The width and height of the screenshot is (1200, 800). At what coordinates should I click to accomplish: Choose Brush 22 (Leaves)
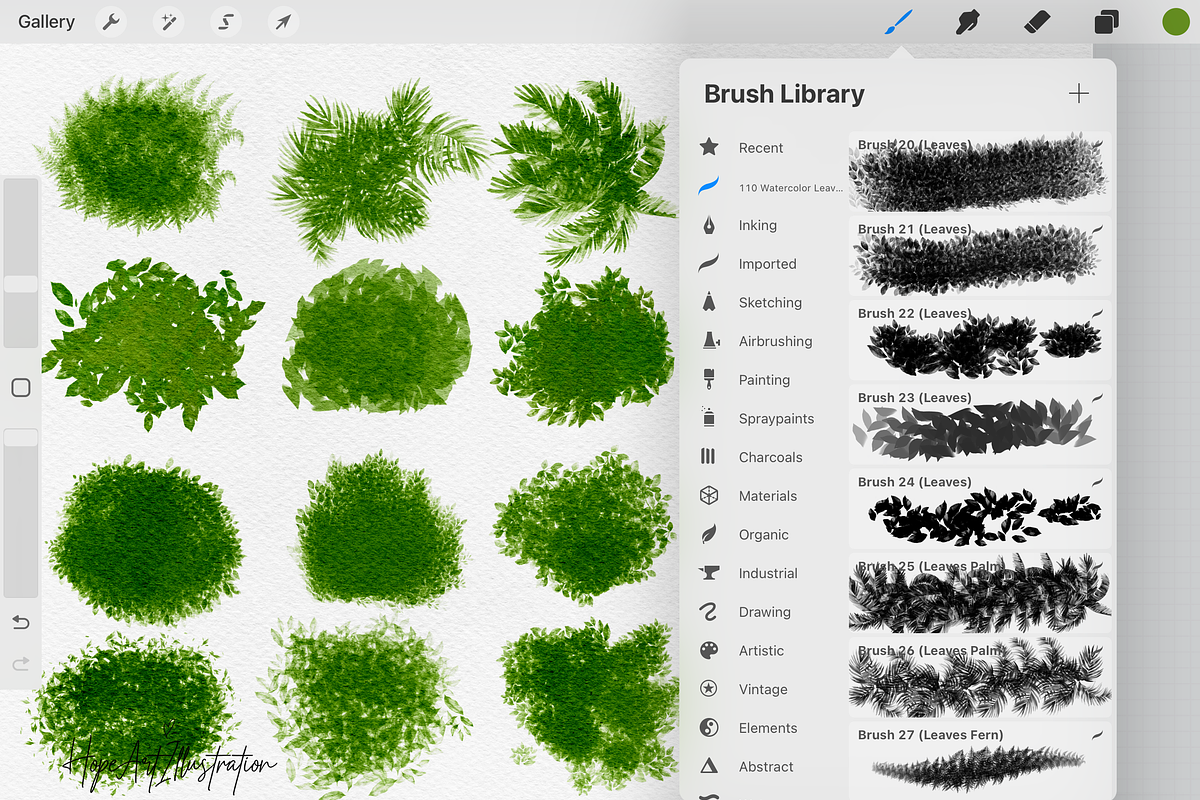pos(980,340)
